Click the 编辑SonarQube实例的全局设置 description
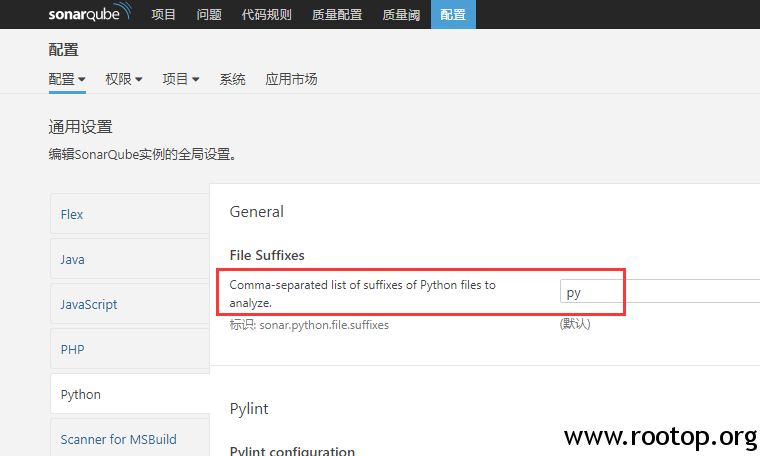 point(142,155)
